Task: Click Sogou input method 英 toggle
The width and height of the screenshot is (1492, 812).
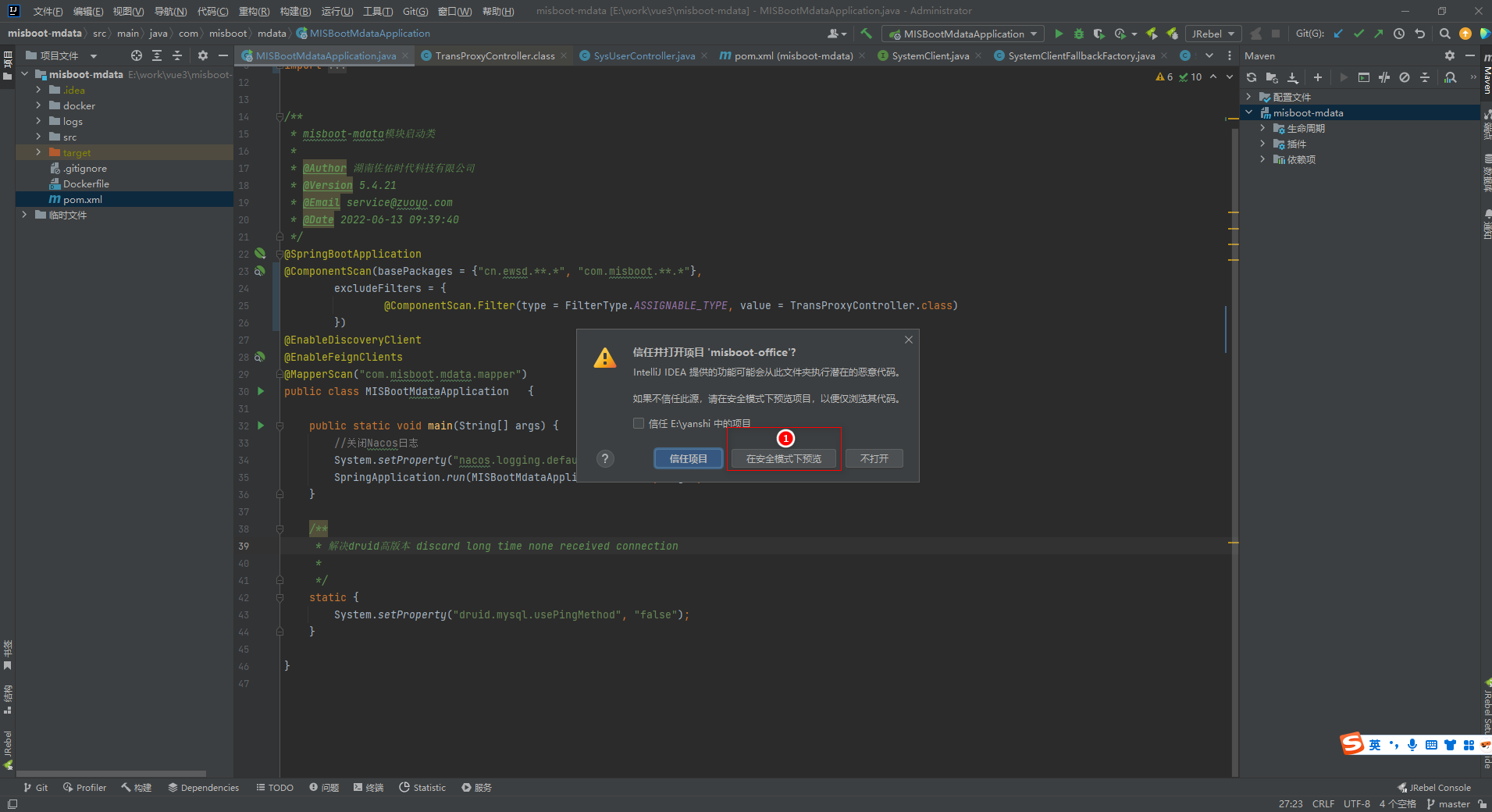Action: coord(1375,745)
